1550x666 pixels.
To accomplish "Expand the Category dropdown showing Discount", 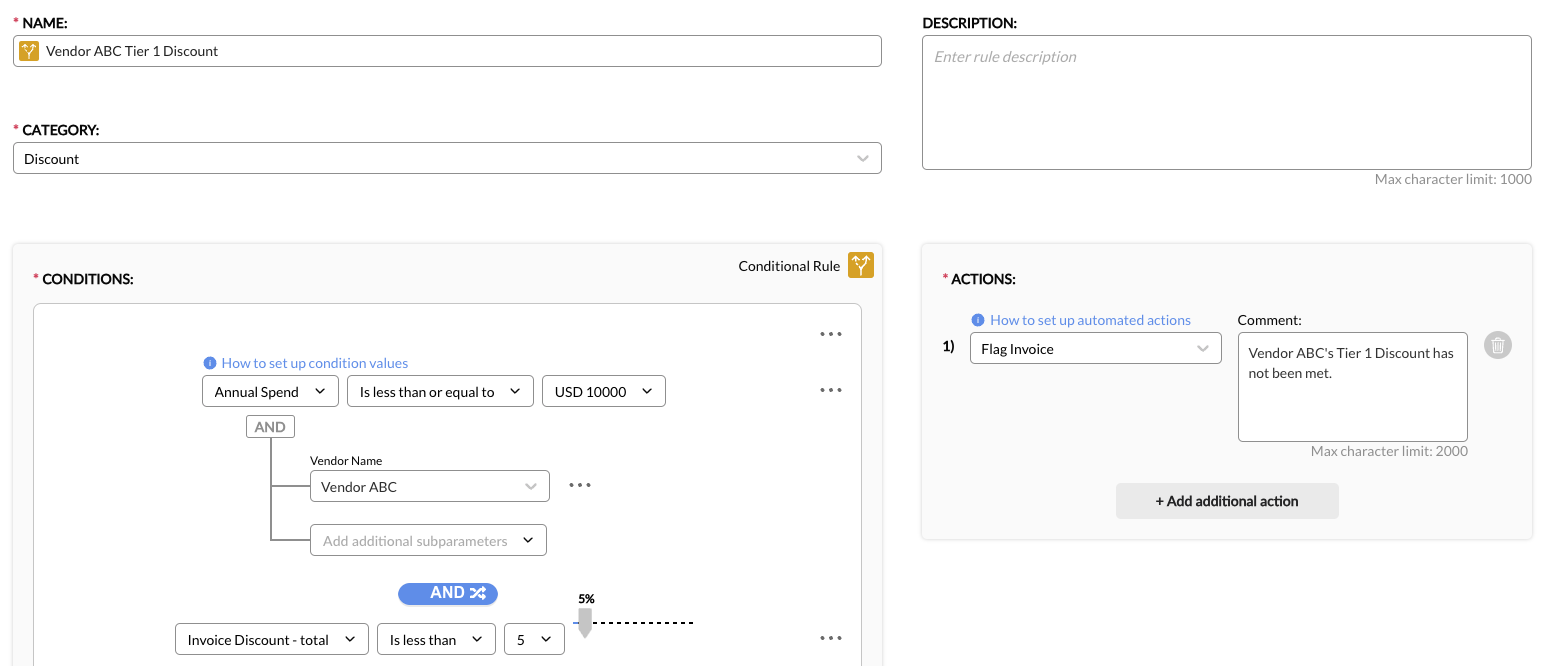I will pos(447,158).
